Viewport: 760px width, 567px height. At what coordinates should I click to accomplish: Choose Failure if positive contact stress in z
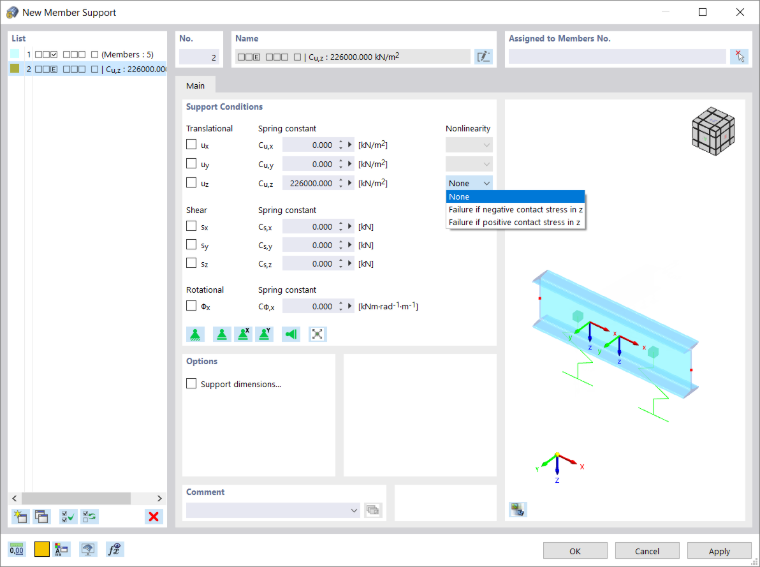pyautogui.click(x=515, y=222)
